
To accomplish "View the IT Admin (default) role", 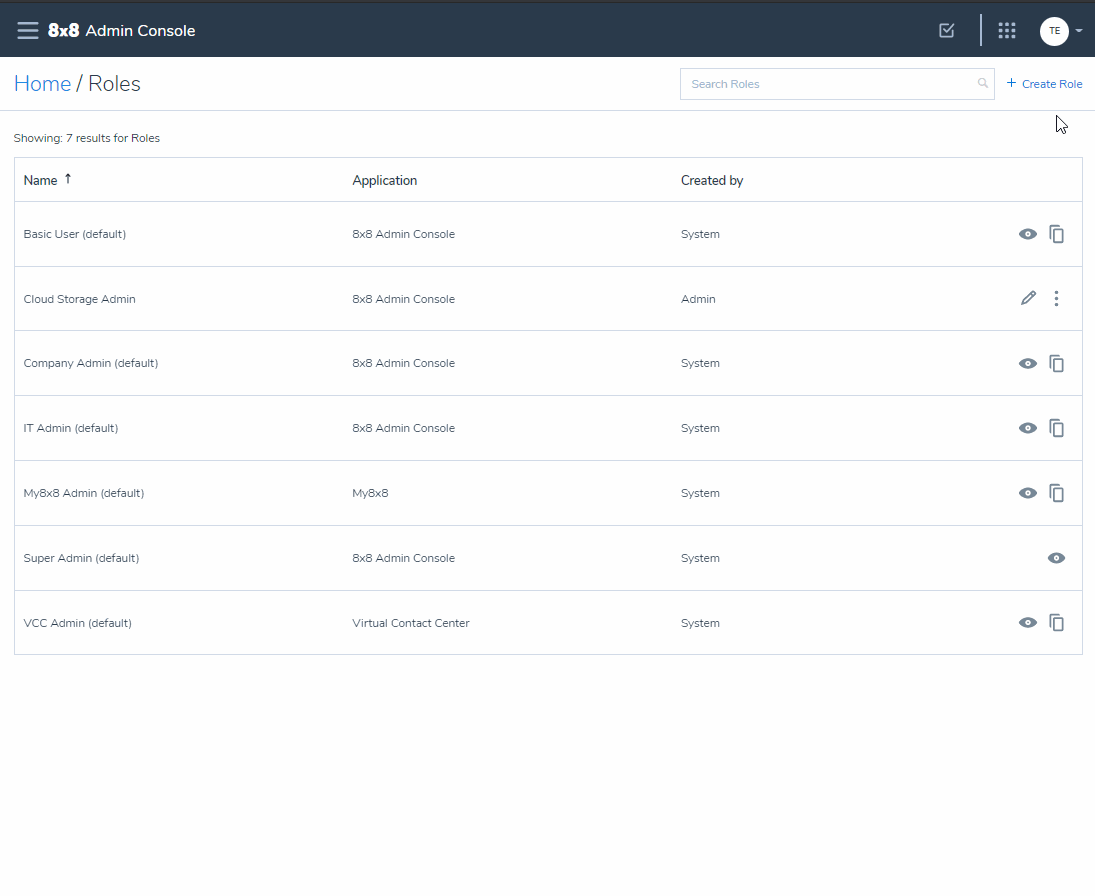I will click(1027, 428).
